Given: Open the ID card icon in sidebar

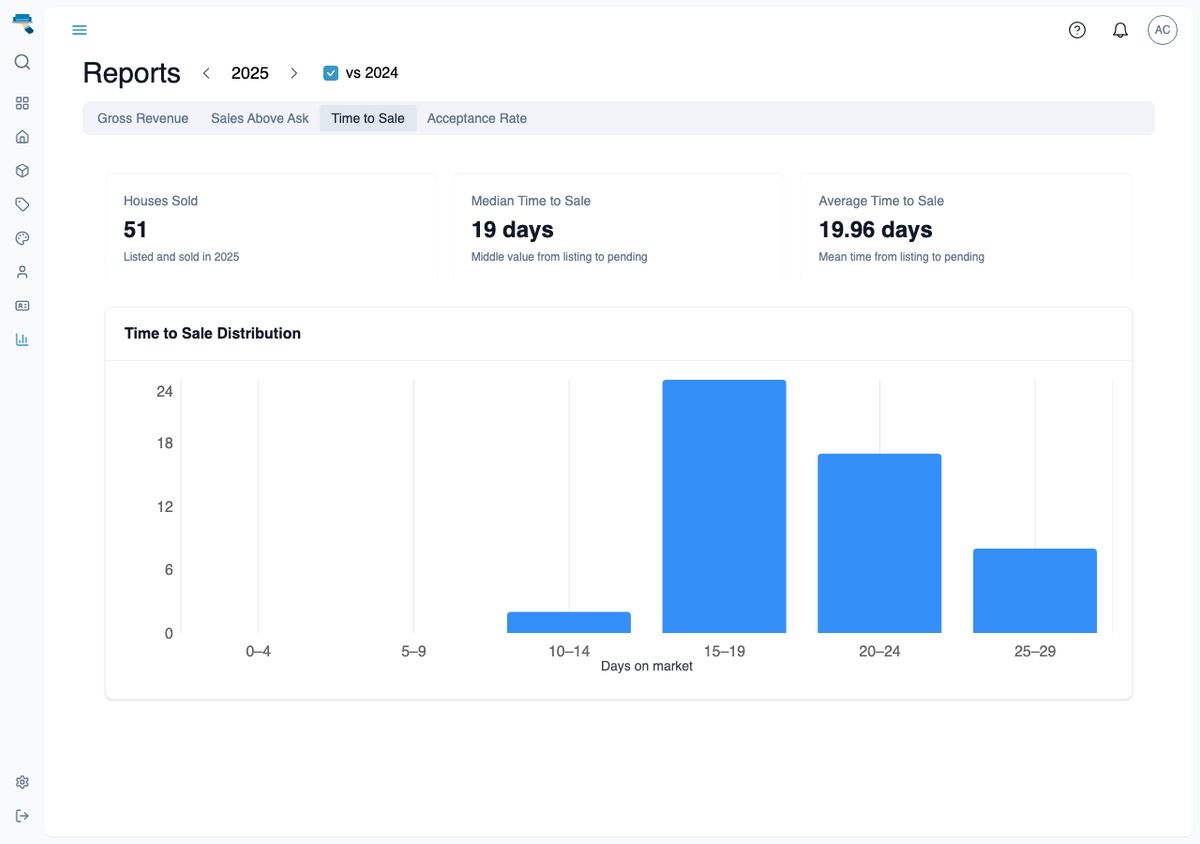Looking at the screenshot, I should pyautogui.click(x=22, y=305).
